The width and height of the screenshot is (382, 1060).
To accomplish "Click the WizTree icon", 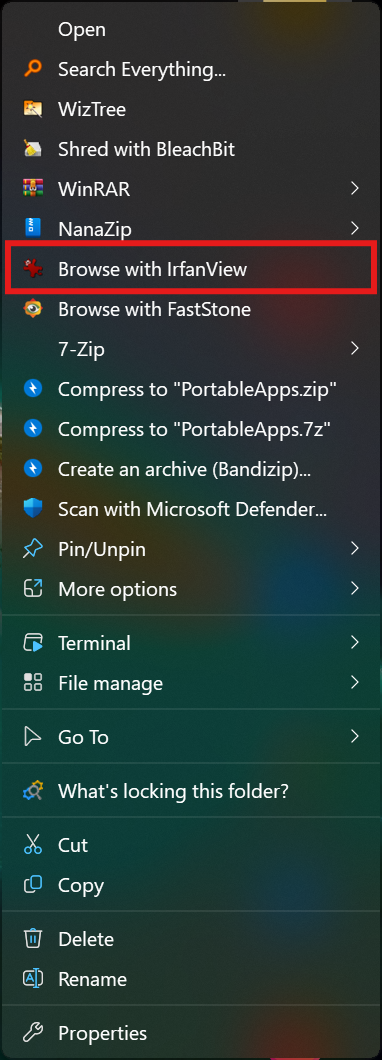I will click(x=32, y=108).
